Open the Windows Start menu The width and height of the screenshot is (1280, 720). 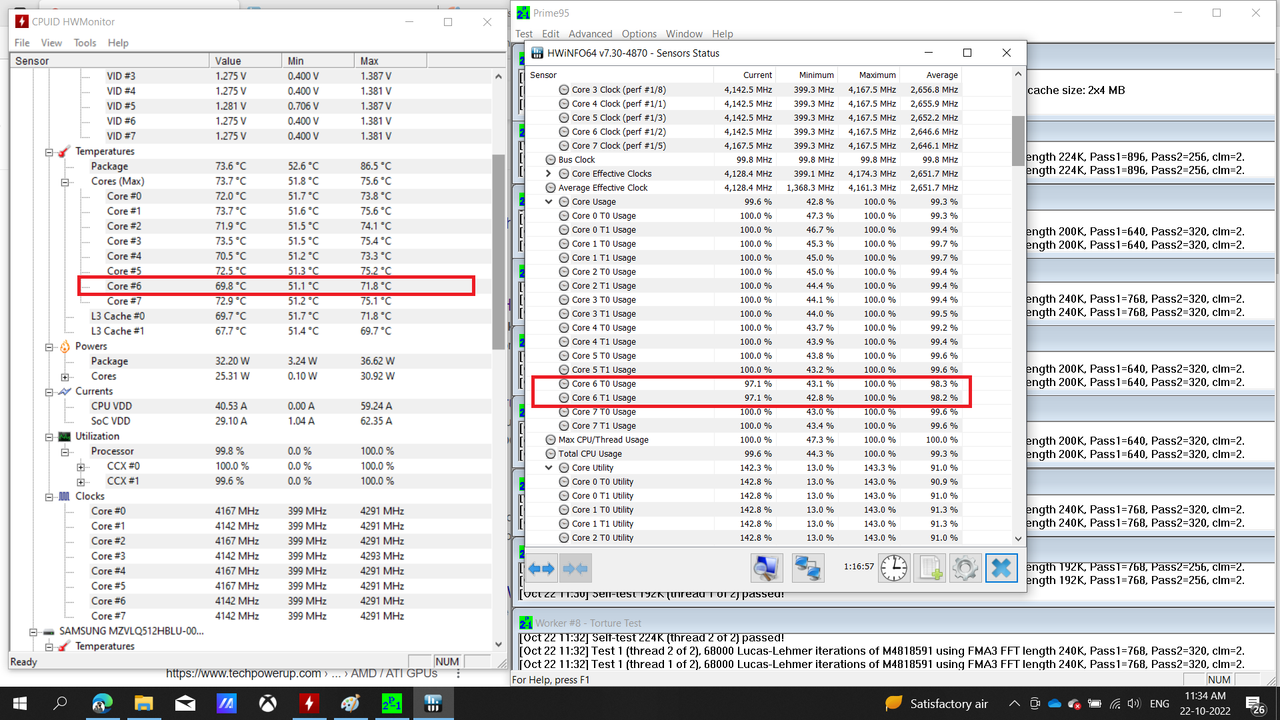coord(19,703)
